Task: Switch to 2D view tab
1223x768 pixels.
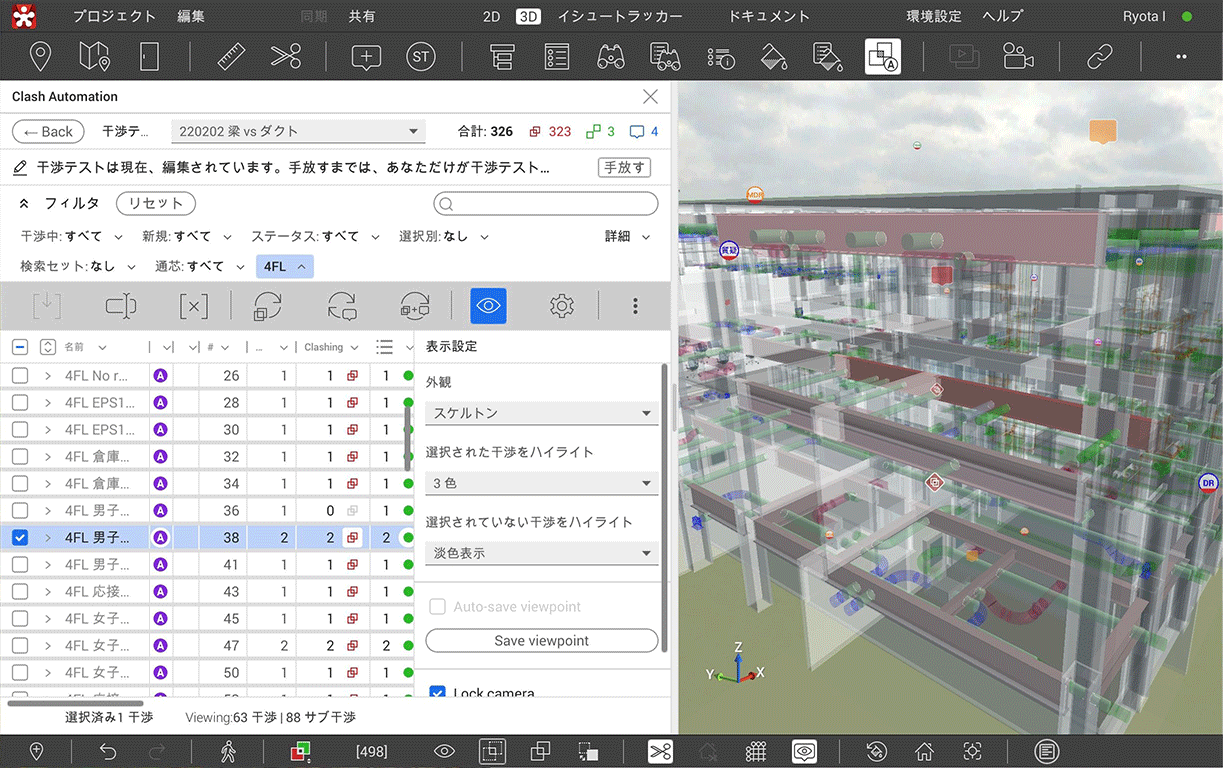Action: [491, 16]
